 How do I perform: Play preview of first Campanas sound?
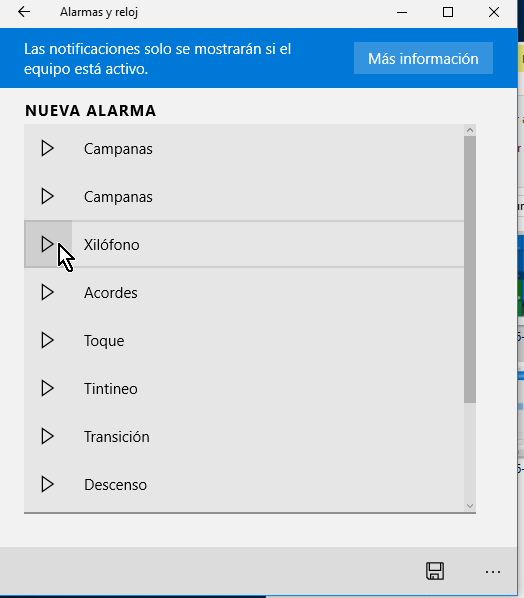point(48,148)
